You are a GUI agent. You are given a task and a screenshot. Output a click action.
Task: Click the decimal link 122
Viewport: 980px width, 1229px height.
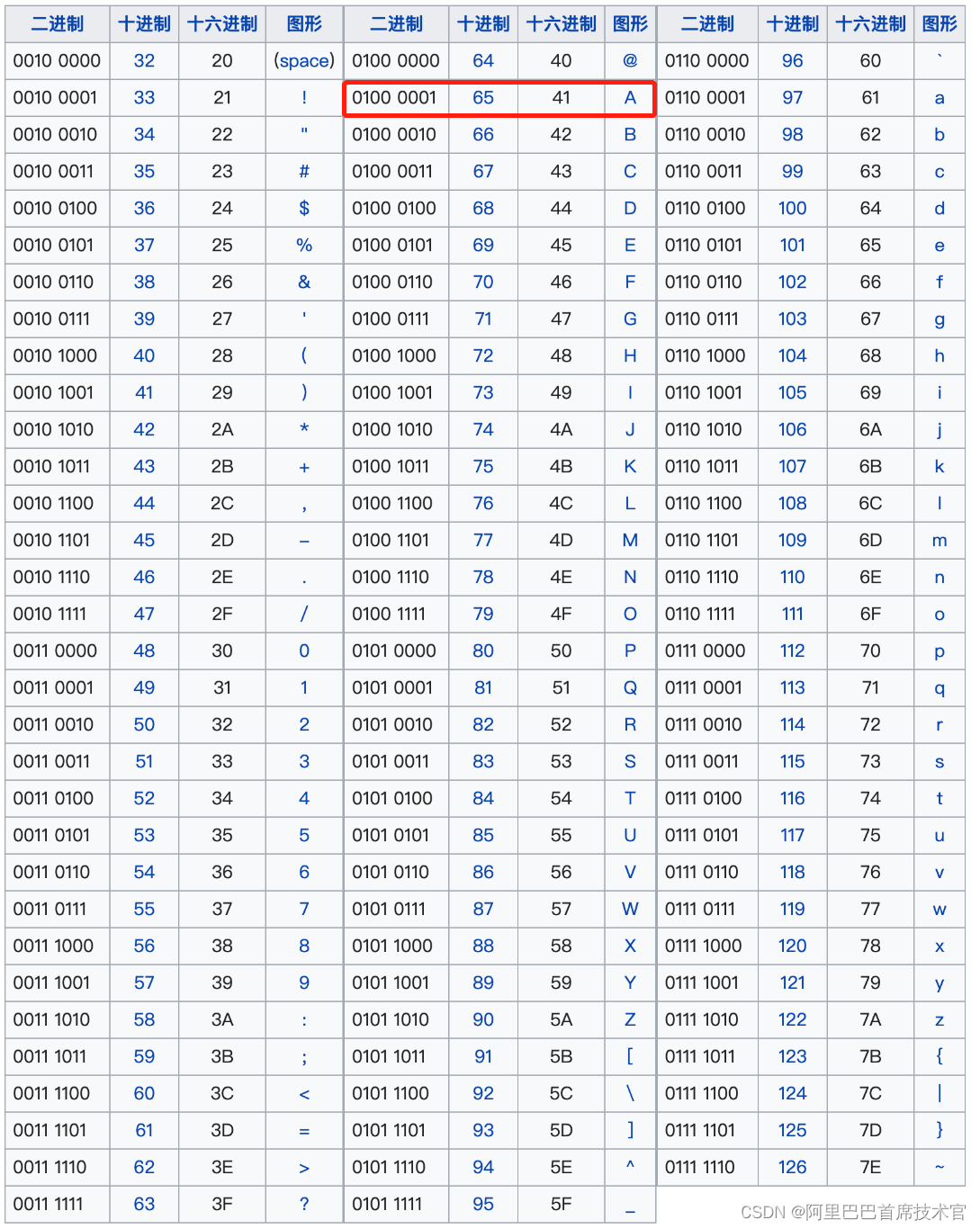click(x=792, y=1019)
